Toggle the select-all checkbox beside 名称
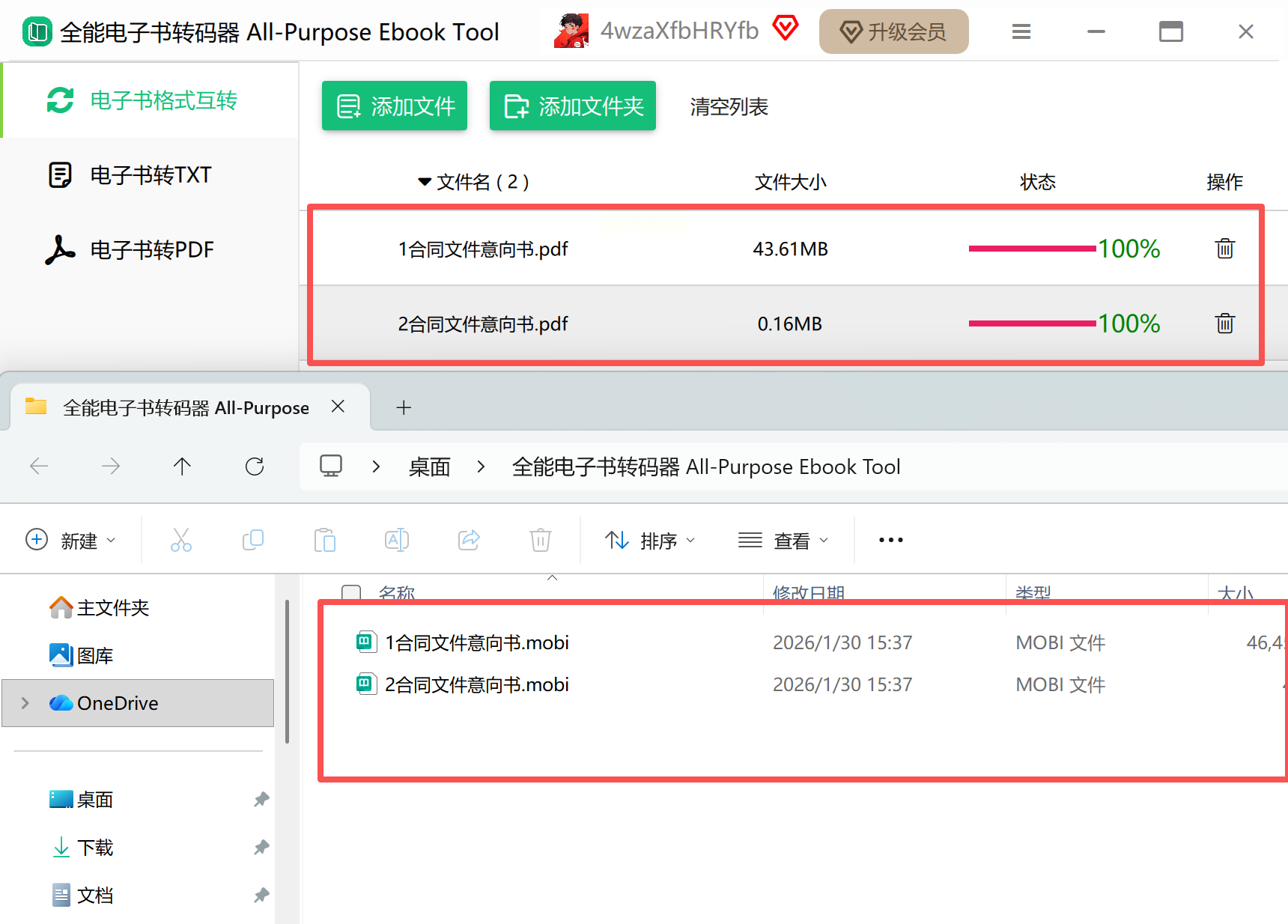The width and height of the screenshot is (1288, 924). (x=351, y=593)
